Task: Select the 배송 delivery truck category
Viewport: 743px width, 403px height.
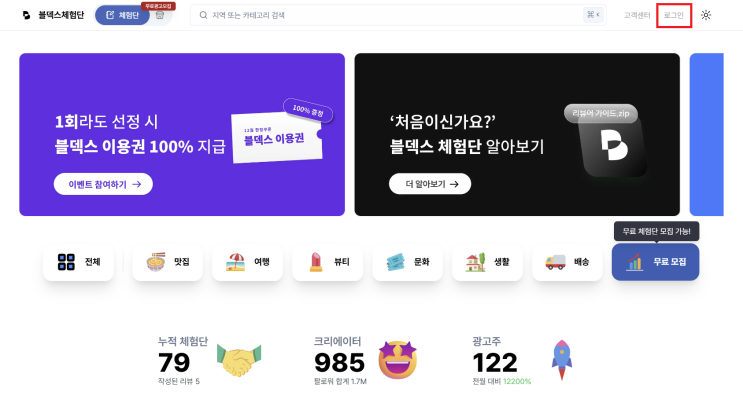Action: click(567, 262)
